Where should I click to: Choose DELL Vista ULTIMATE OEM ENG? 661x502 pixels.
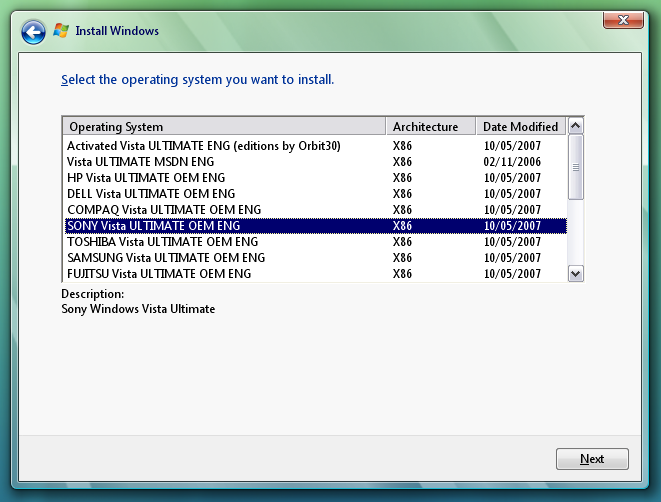(x=151, y=194)
